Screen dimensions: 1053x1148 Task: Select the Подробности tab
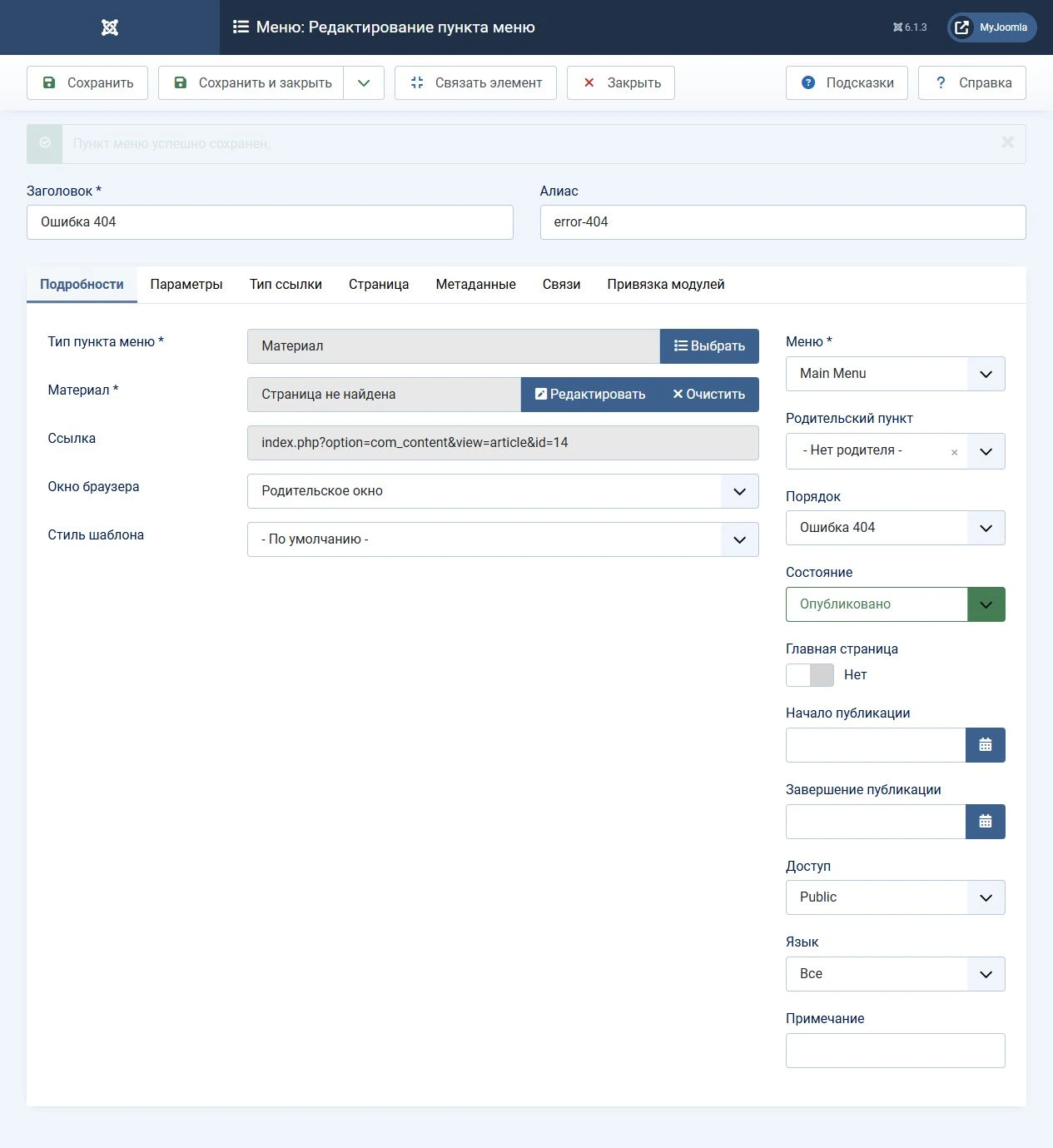pos(82,285)
